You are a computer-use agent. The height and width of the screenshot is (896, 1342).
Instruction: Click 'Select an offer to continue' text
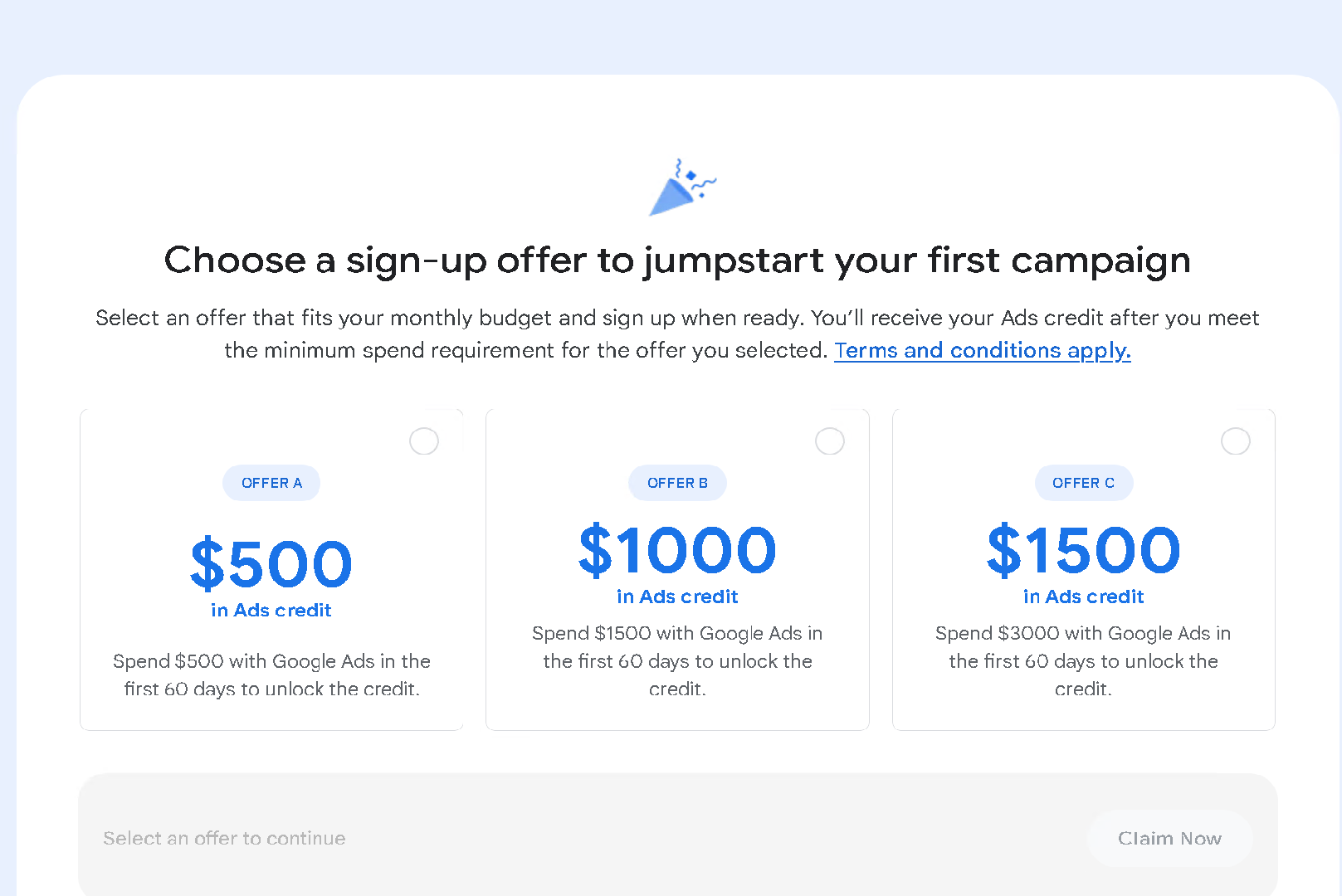[x=224, y=838]
